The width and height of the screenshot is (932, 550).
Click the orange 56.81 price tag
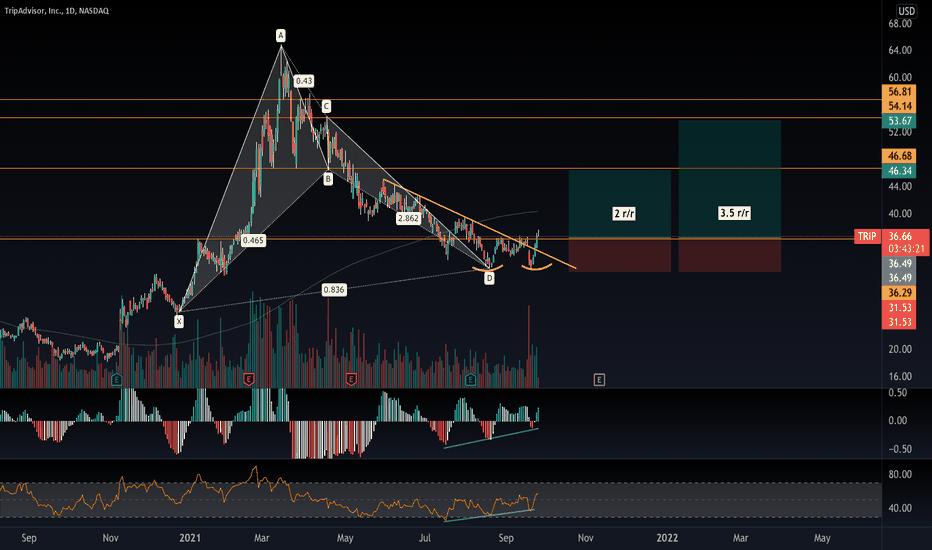click(899, 92)
